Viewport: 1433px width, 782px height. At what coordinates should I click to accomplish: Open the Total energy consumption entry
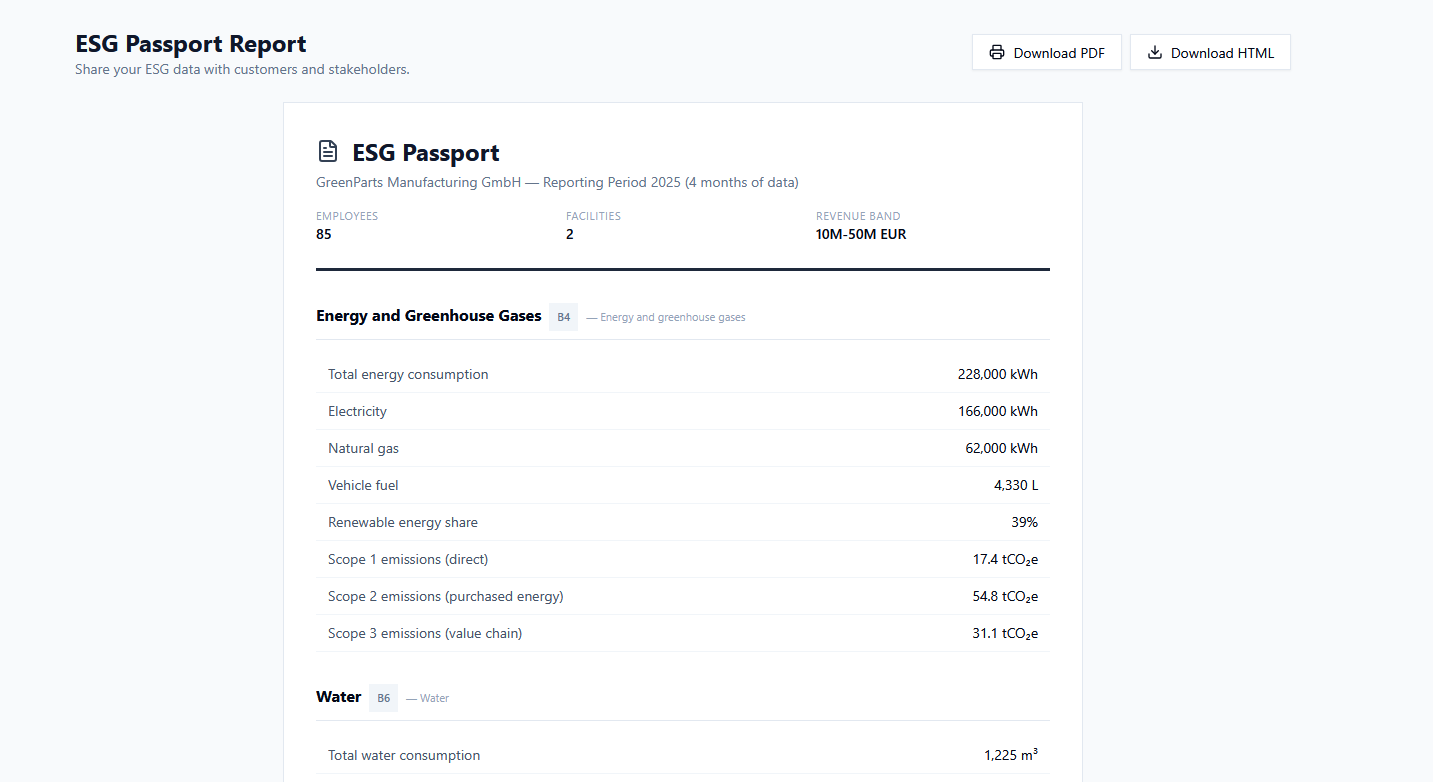pos(408,374)
